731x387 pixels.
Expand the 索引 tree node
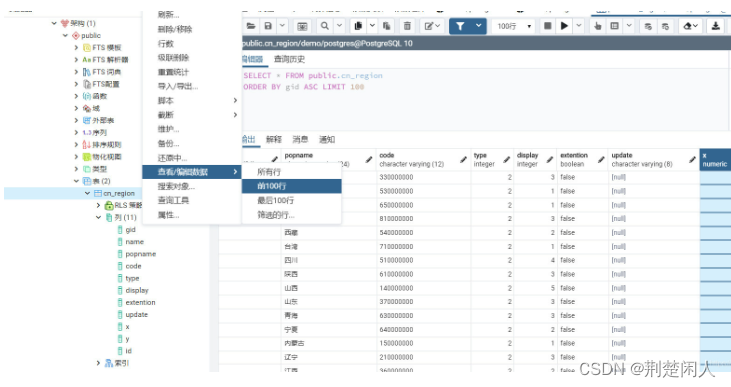click(x=98, y=363)
